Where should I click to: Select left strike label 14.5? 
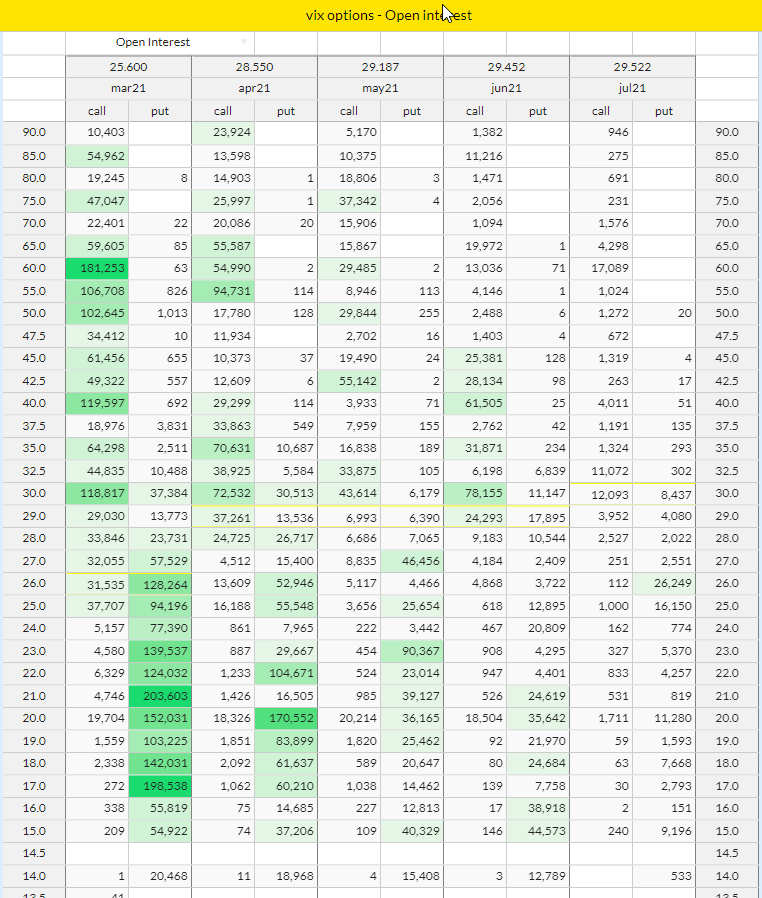point(34,853)
